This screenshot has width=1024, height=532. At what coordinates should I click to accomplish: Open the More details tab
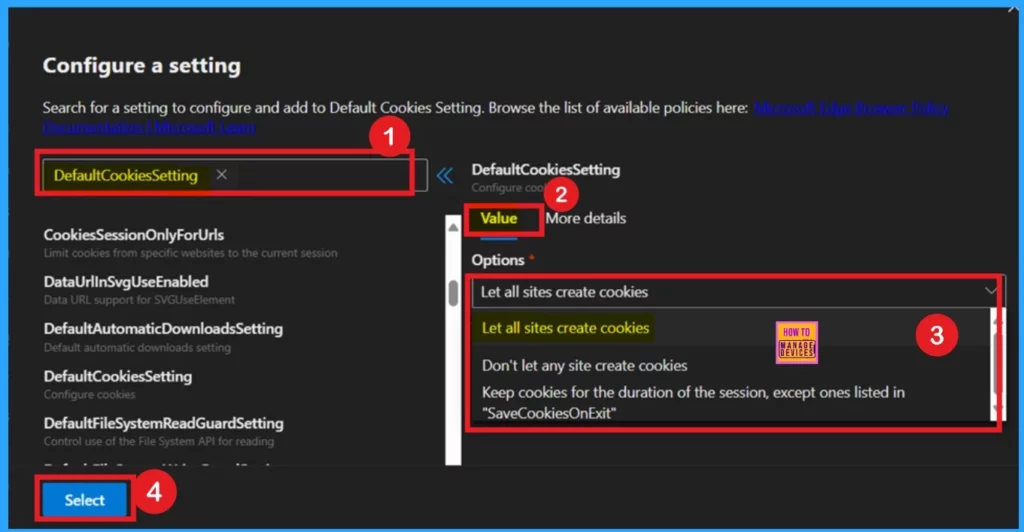[x=586, y=219]
